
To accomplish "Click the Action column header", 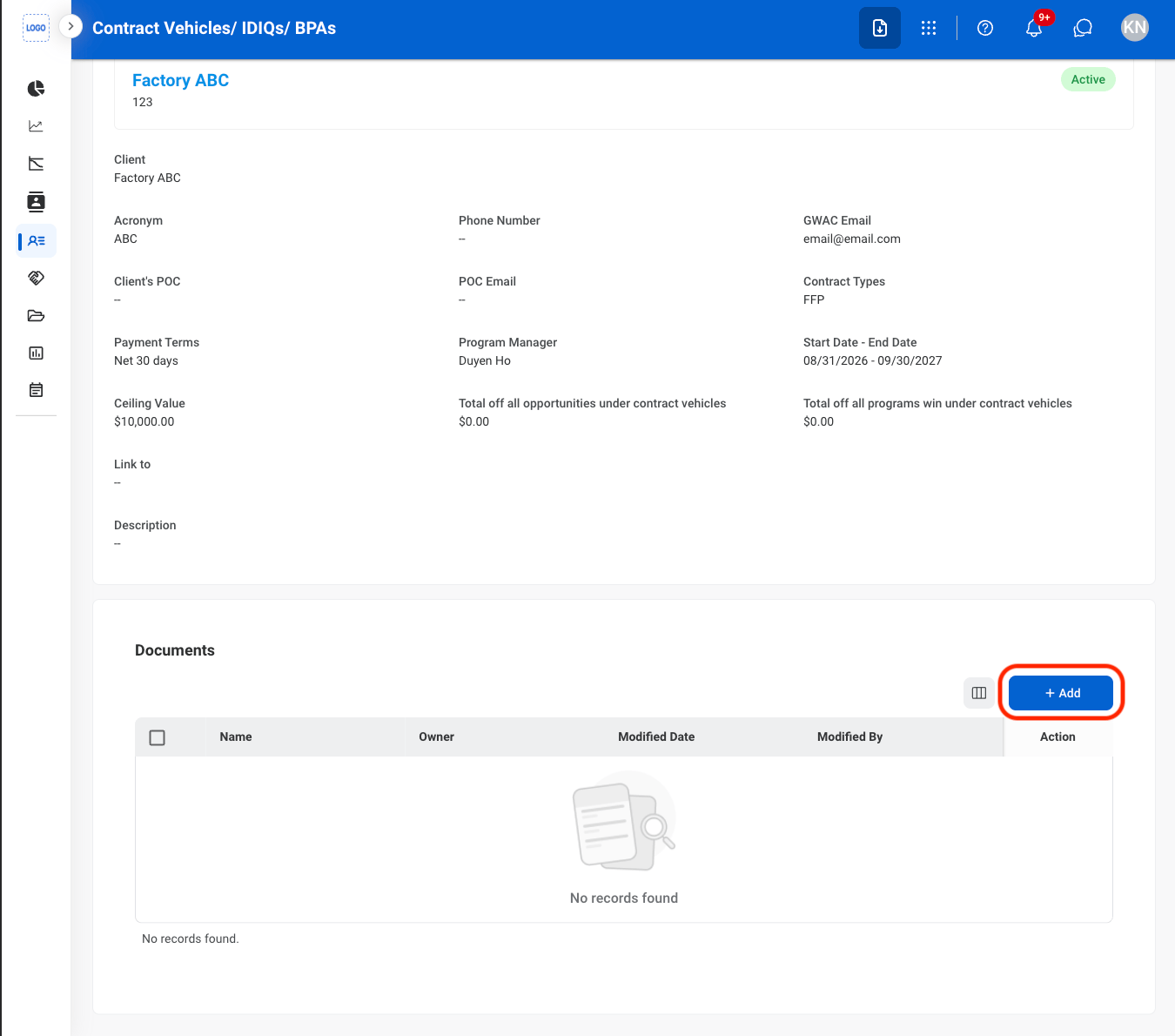I will click(x=1057, y=737).
